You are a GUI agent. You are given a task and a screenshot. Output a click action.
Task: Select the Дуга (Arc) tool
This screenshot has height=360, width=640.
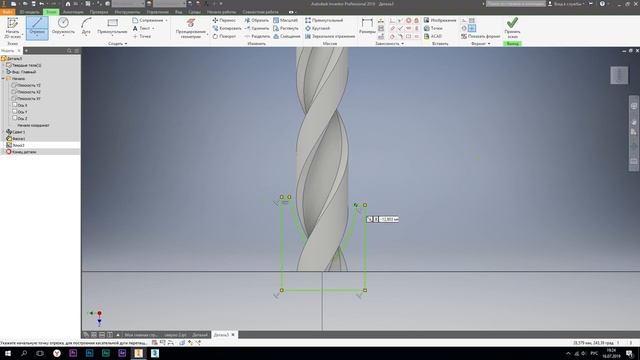click(x=86, y=27)
